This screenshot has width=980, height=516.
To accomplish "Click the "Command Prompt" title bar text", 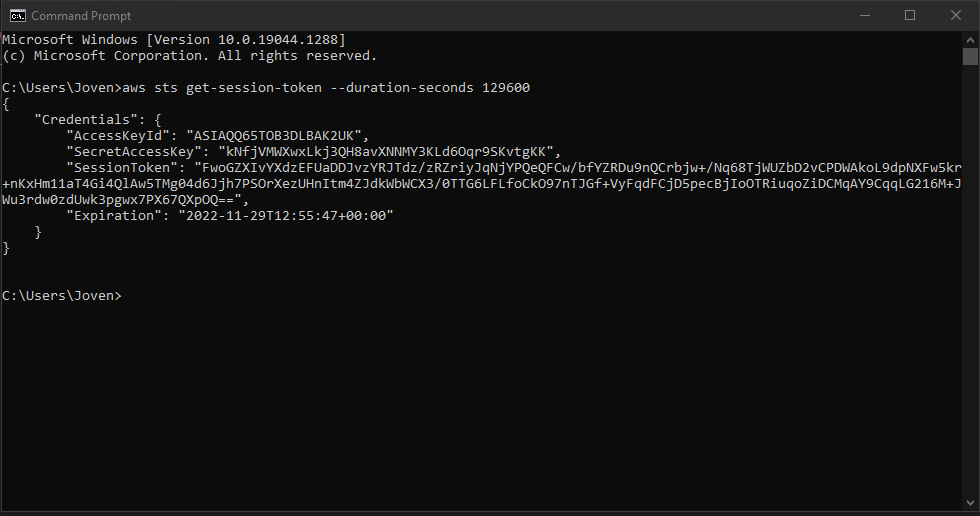I will tap(81, 15).
